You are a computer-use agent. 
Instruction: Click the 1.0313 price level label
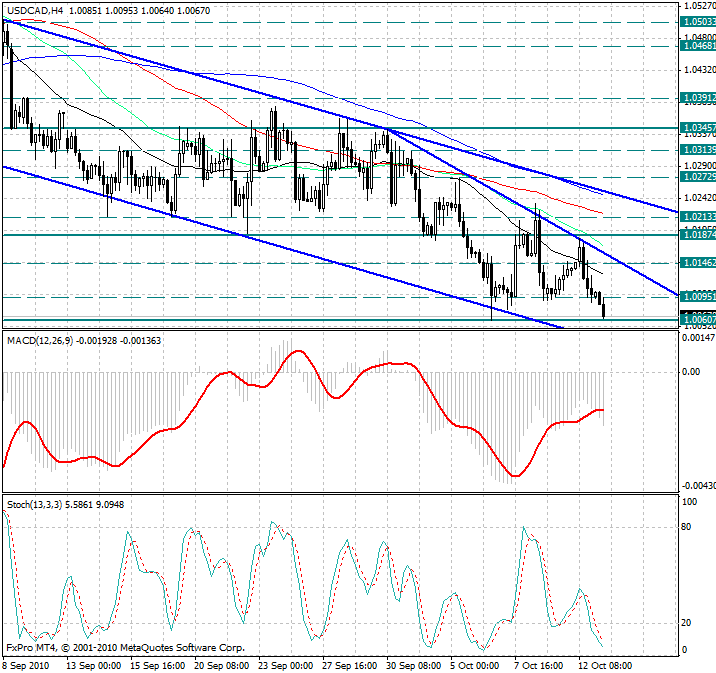698,150
